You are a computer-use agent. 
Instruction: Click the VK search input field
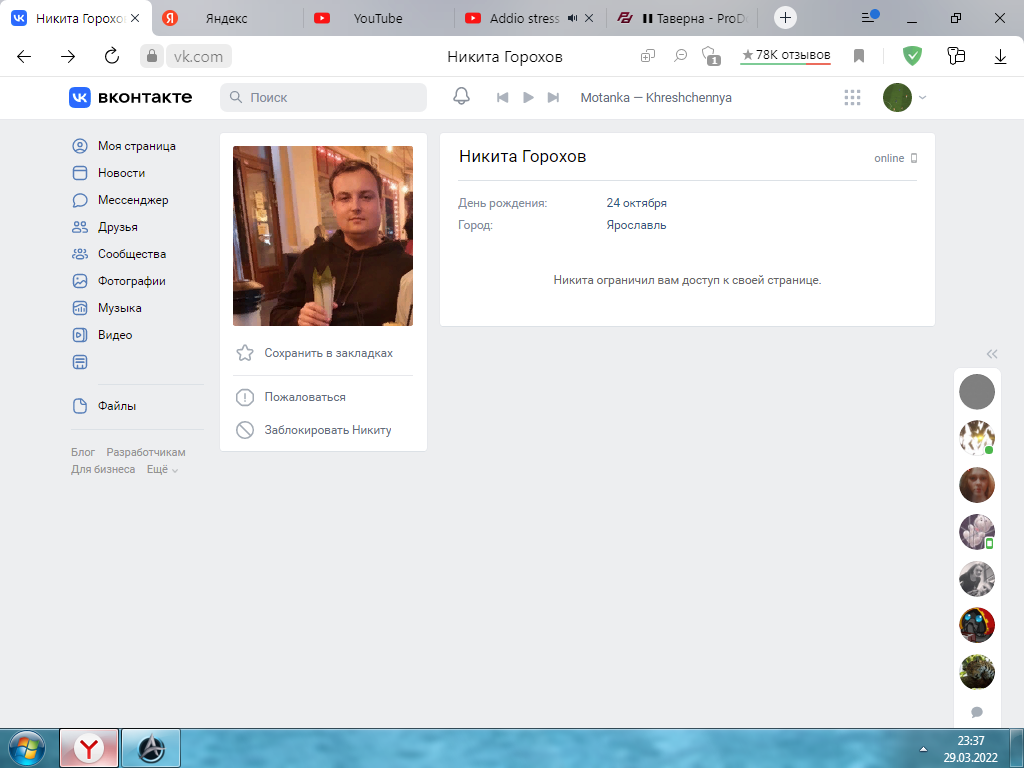[x=330, y=97]
